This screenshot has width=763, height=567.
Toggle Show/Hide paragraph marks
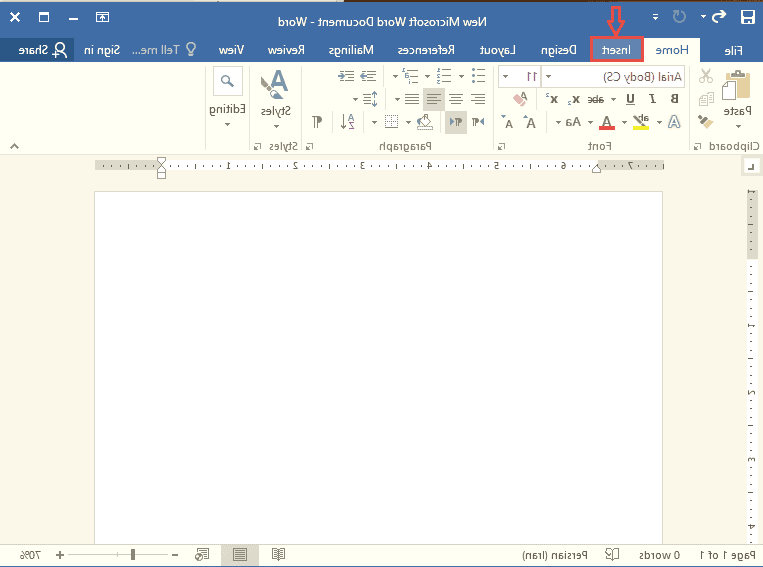tap(317, 122)
